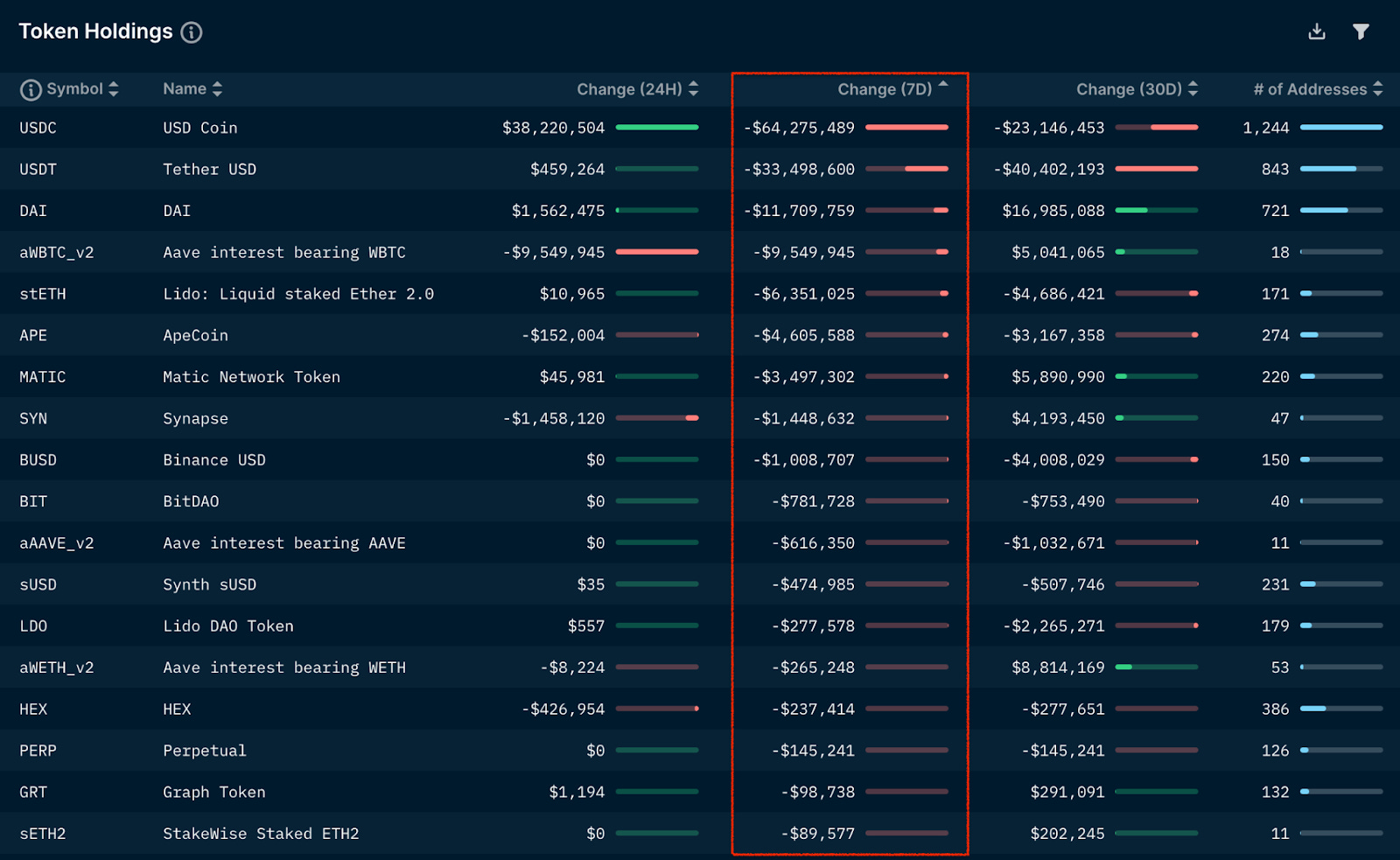
Task: Click the Symbol column header label
Action: click(x=74, y=89)
